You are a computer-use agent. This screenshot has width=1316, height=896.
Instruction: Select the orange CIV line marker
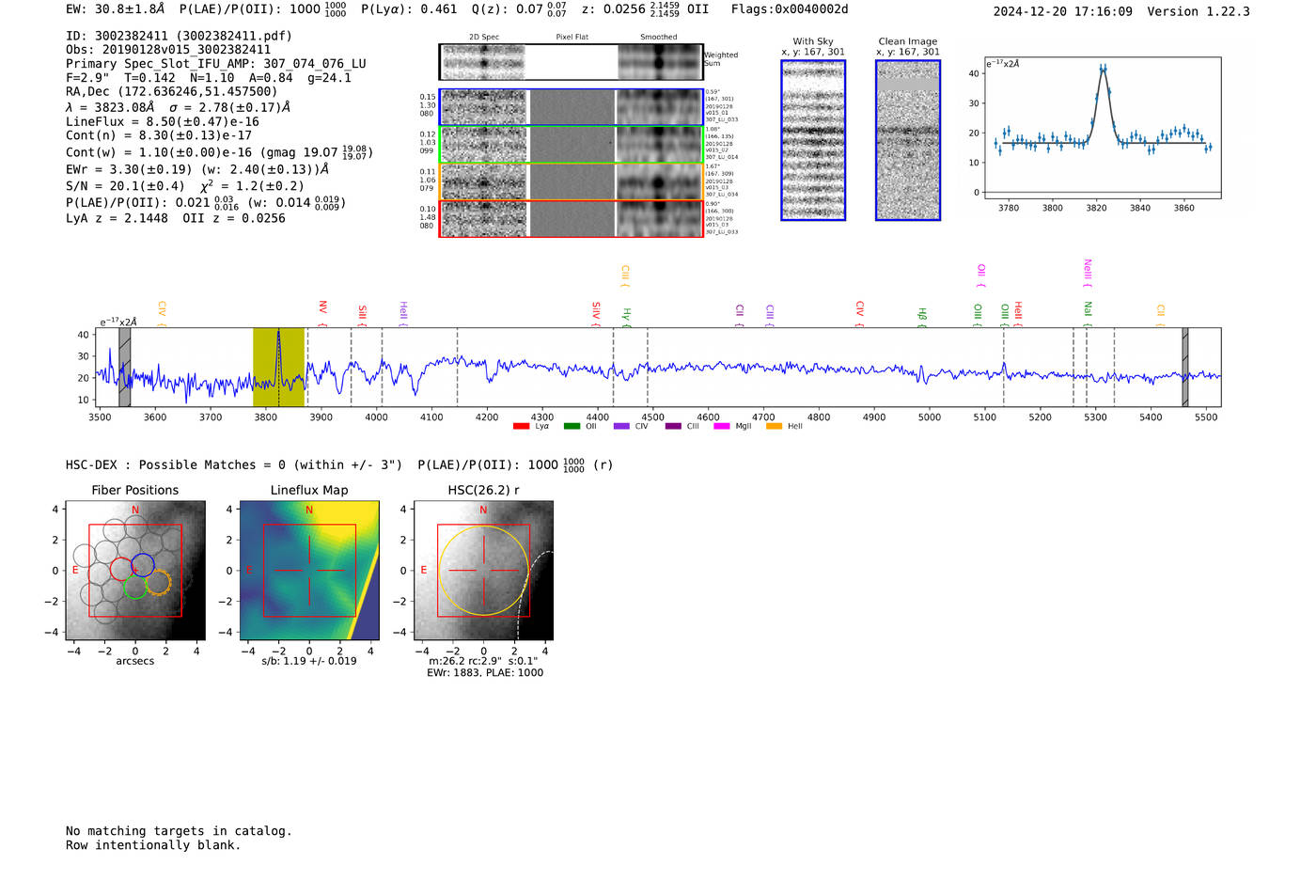click(x=162, y=315)
